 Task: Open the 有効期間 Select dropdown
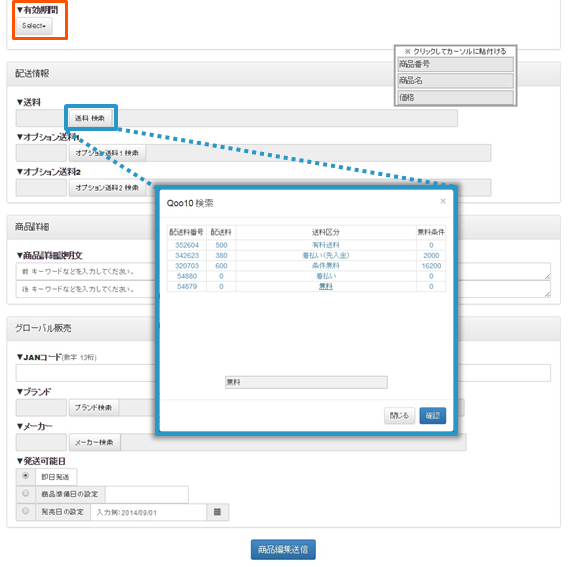pyautogui.click(x=34, y=26)
